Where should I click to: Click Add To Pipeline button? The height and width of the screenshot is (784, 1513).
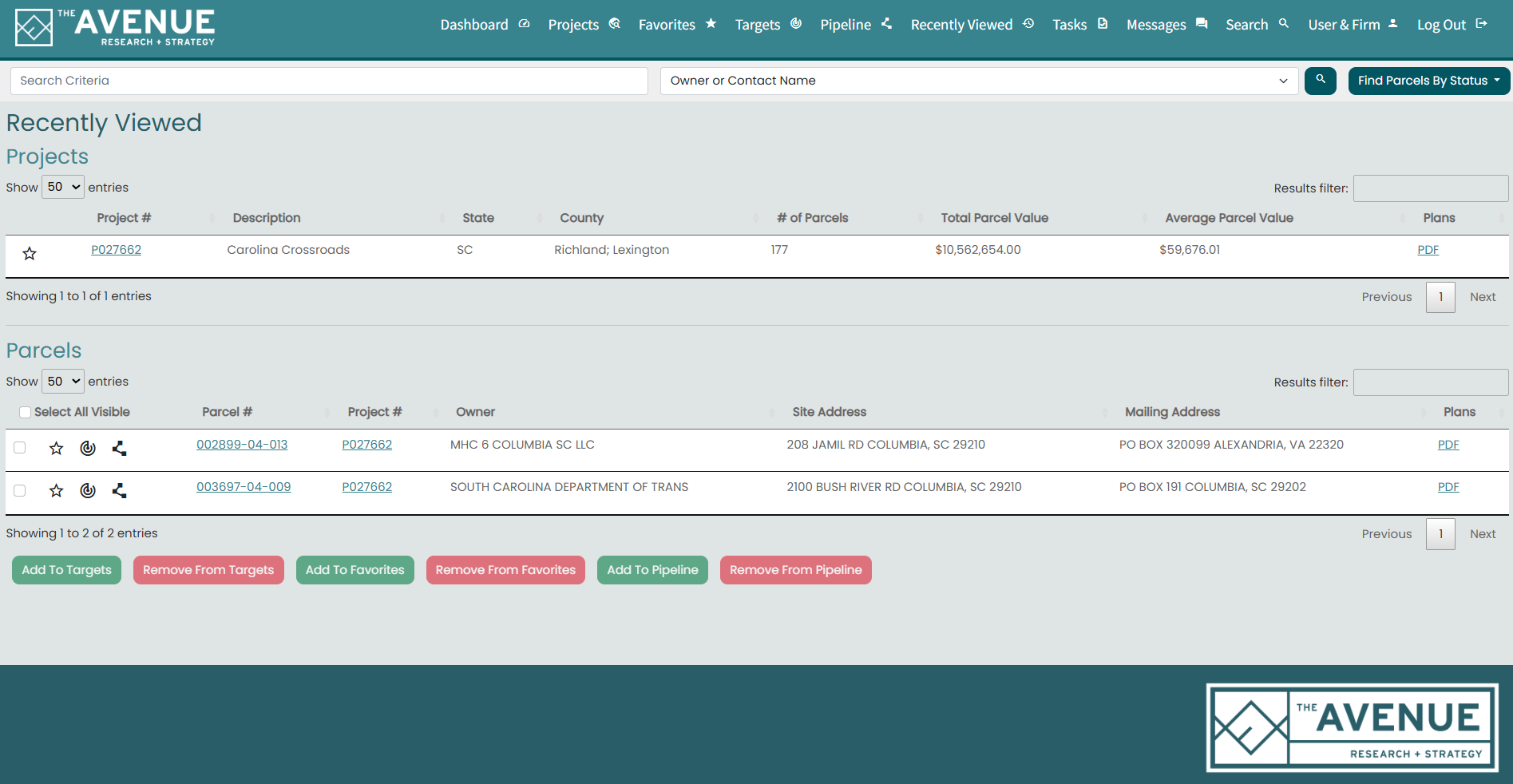652,570
